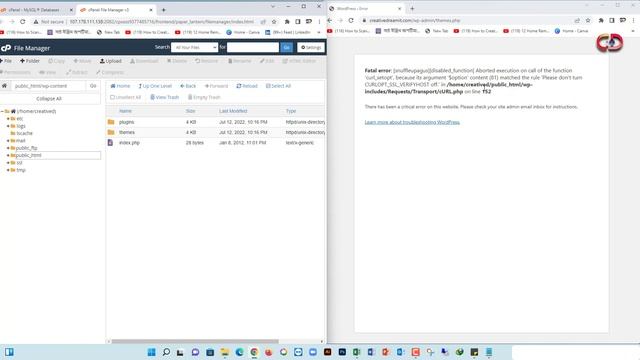Click the address bar in WordPress error window

(x=465, y=20)
